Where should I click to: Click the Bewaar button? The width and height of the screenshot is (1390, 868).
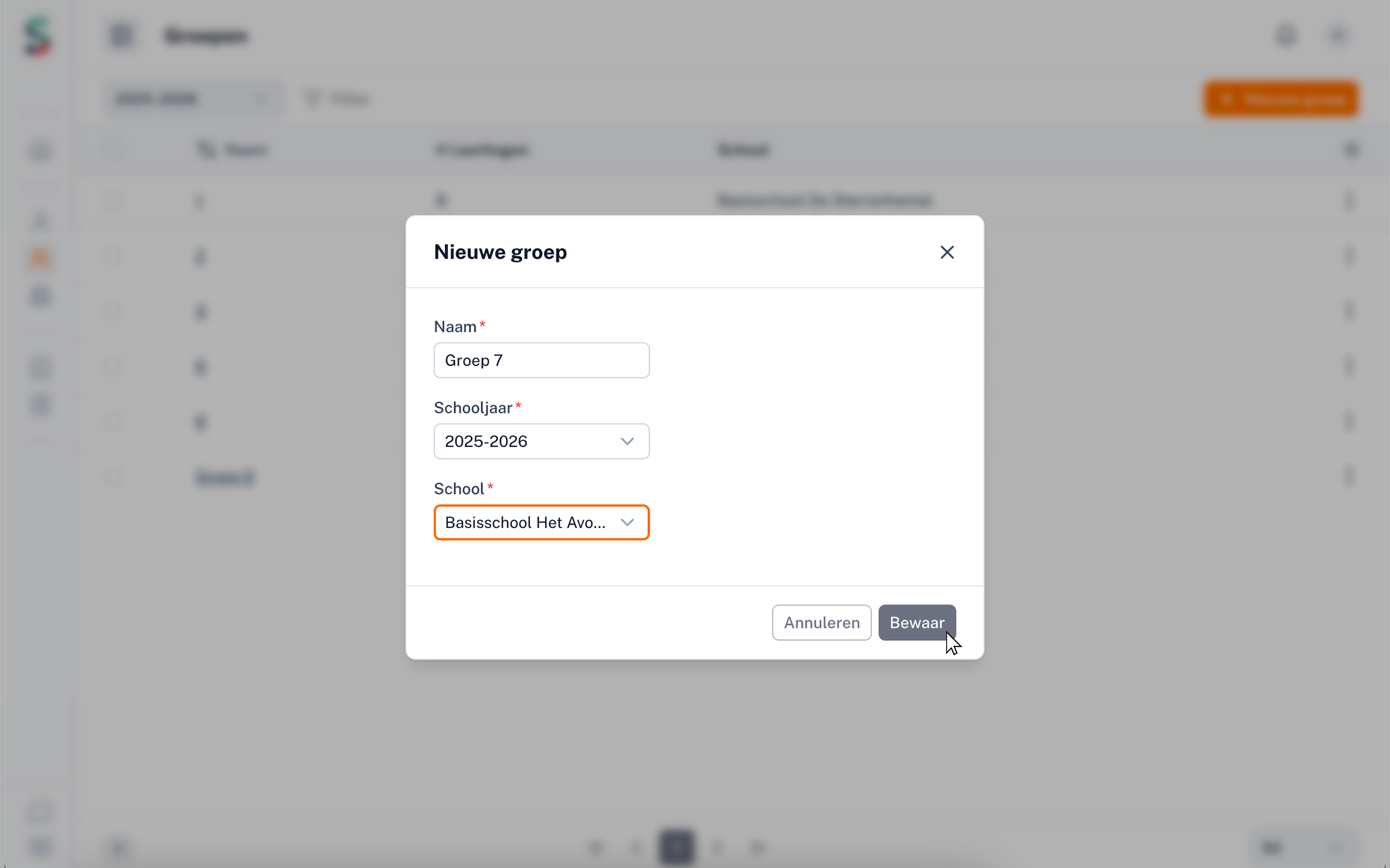[x=916, y=622]
